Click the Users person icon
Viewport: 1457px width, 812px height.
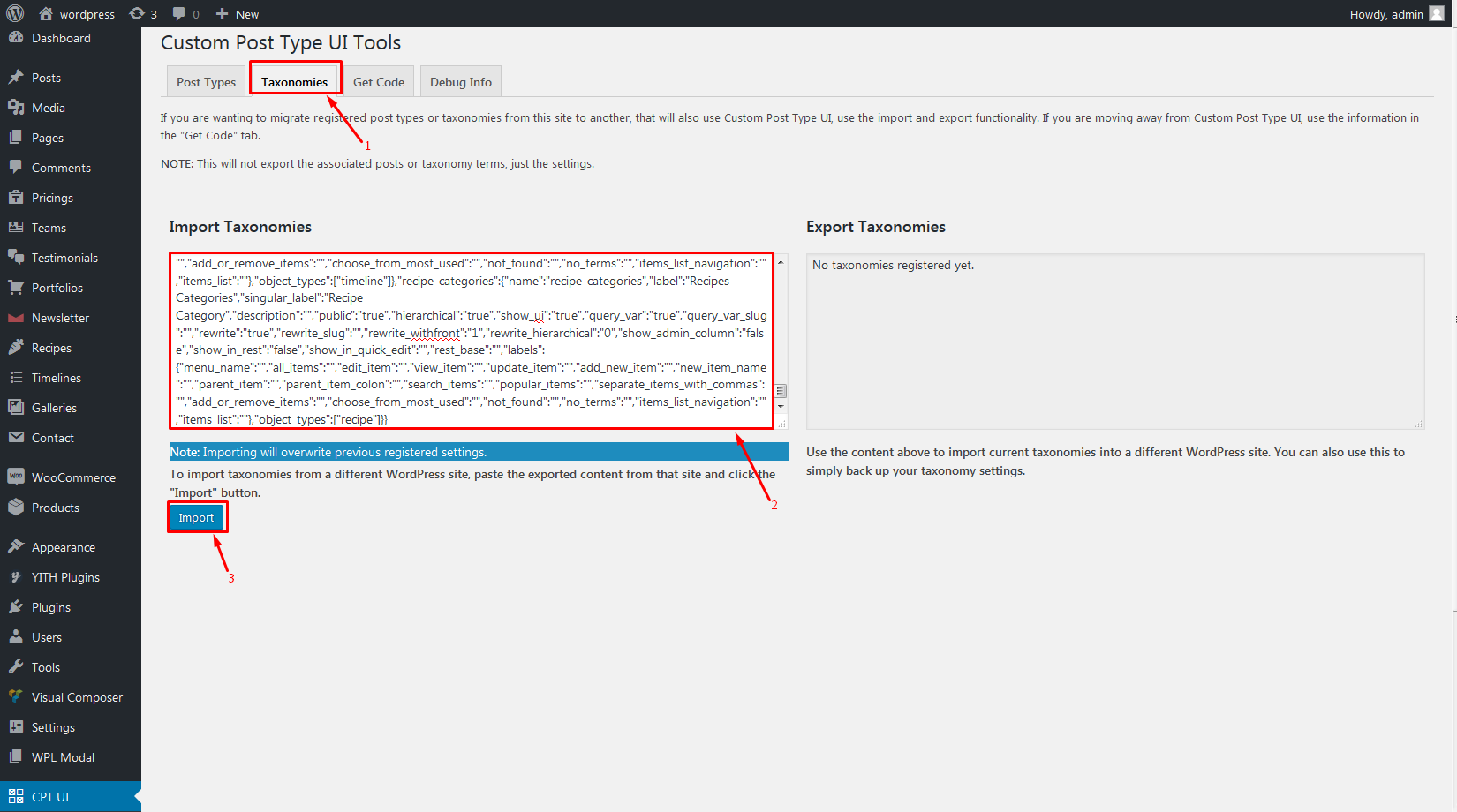tap(16, 637)
